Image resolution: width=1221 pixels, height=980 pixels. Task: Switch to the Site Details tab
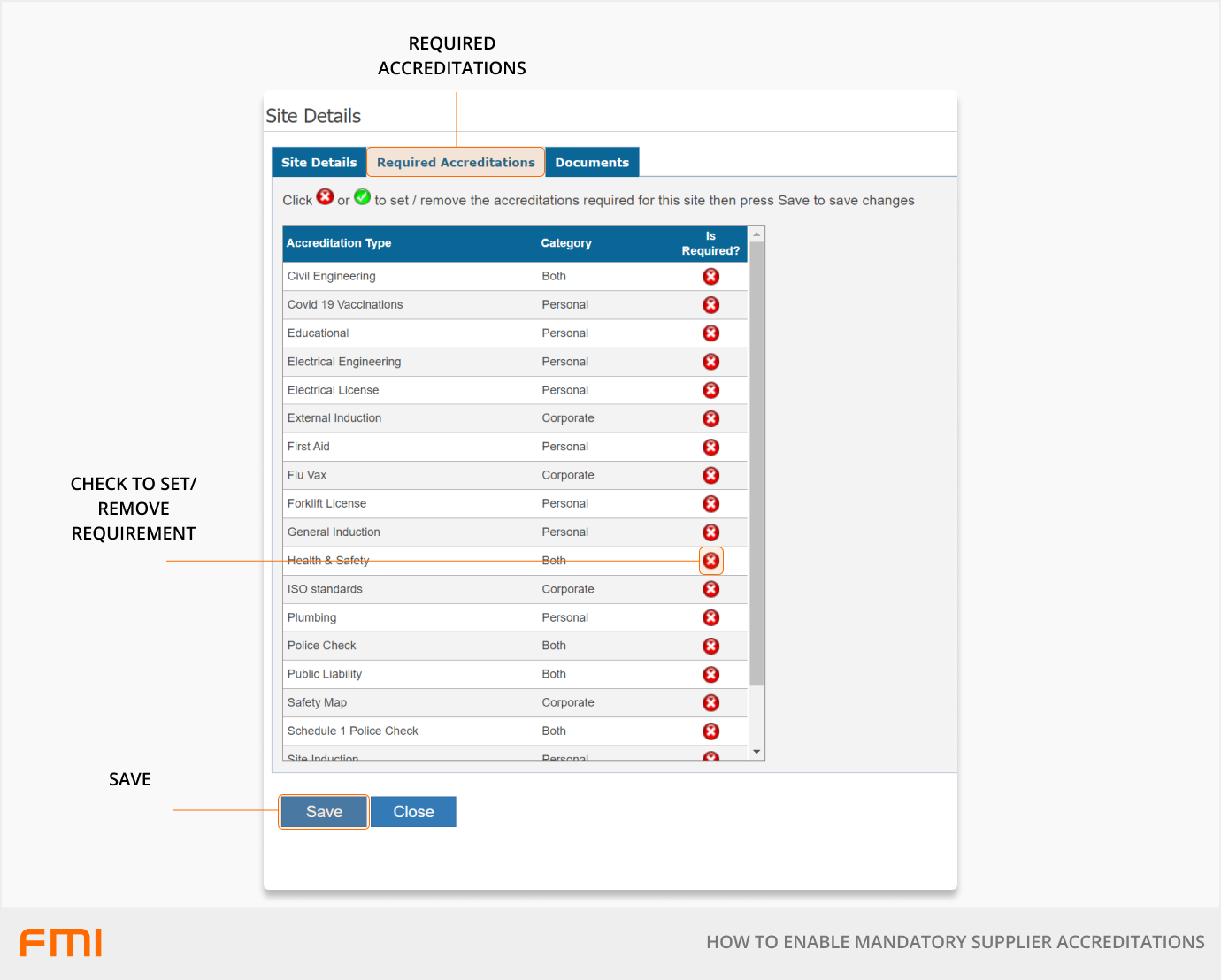(319, 163)
